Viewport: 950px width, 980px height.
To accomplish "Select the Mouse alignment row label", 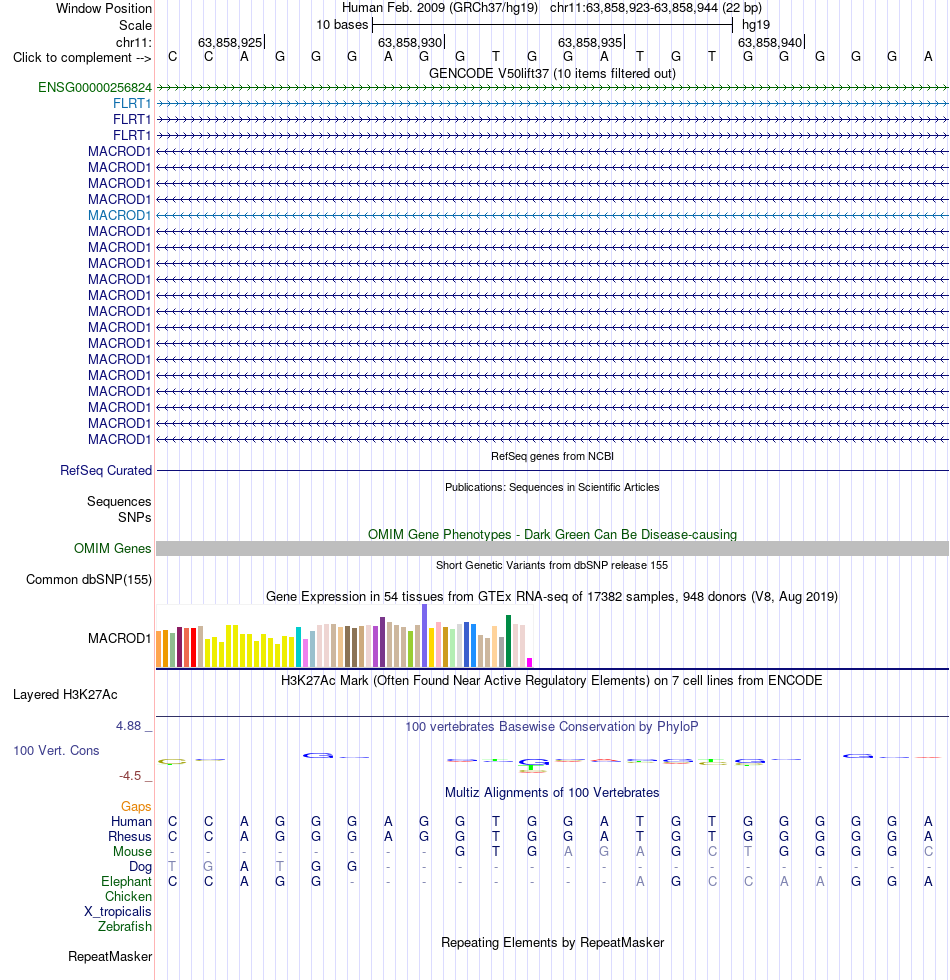I will click(132, 851).
